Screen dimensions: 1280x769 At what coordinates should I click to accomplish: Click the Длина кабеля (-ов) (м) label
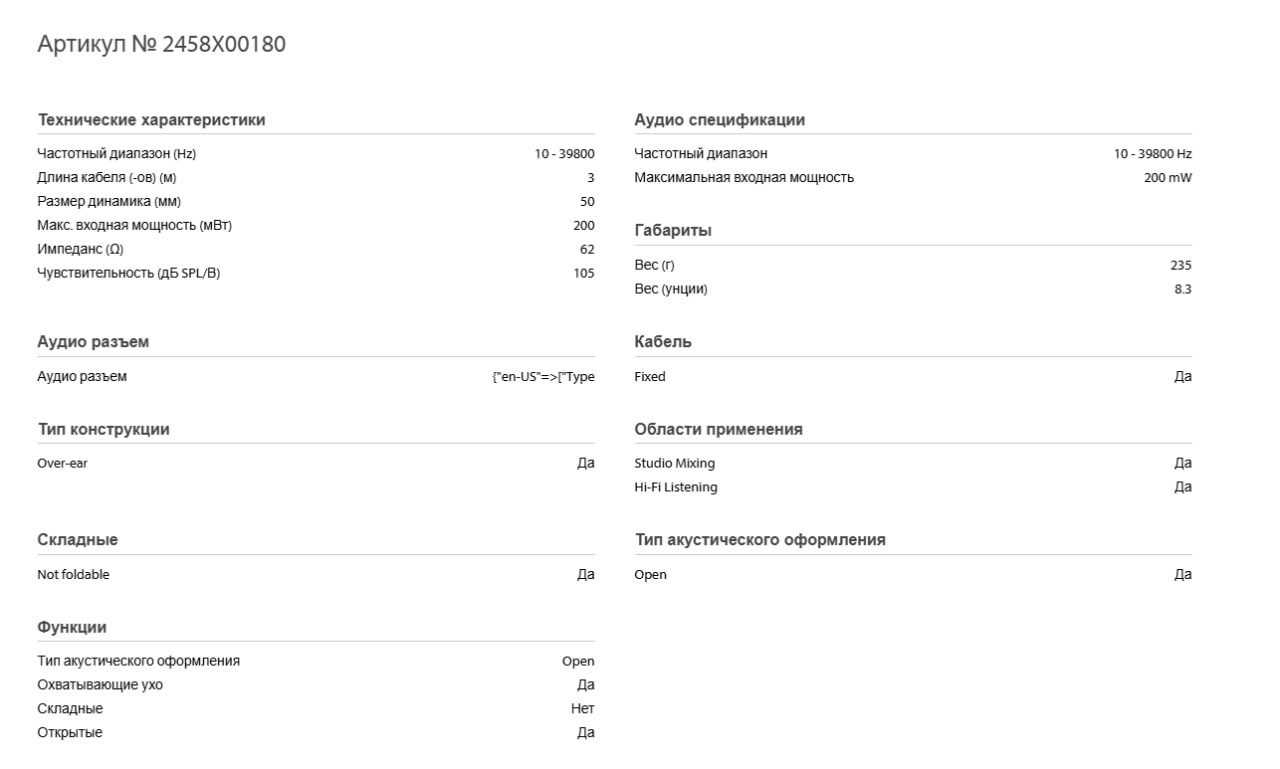pyautogui.click(x=107, y=178)
